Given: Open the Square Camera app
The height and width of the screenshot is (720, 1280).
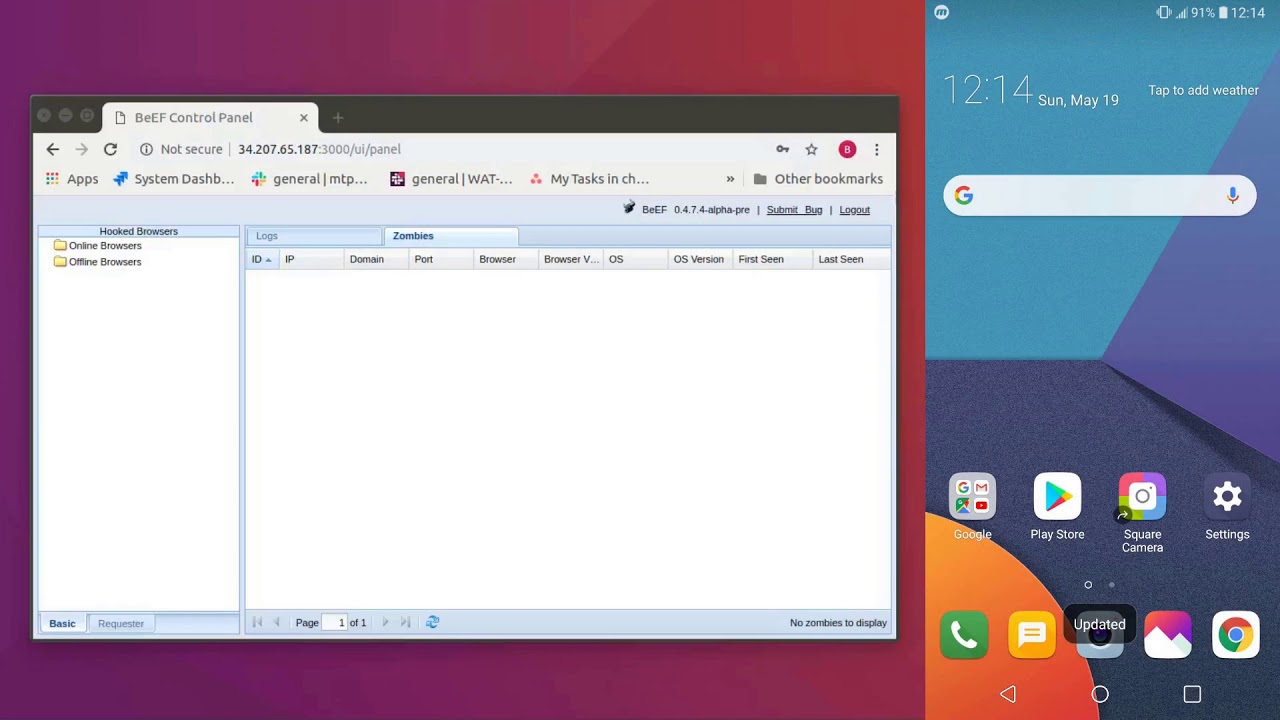Looking at the screenshot, I should tap(1142, 513).
